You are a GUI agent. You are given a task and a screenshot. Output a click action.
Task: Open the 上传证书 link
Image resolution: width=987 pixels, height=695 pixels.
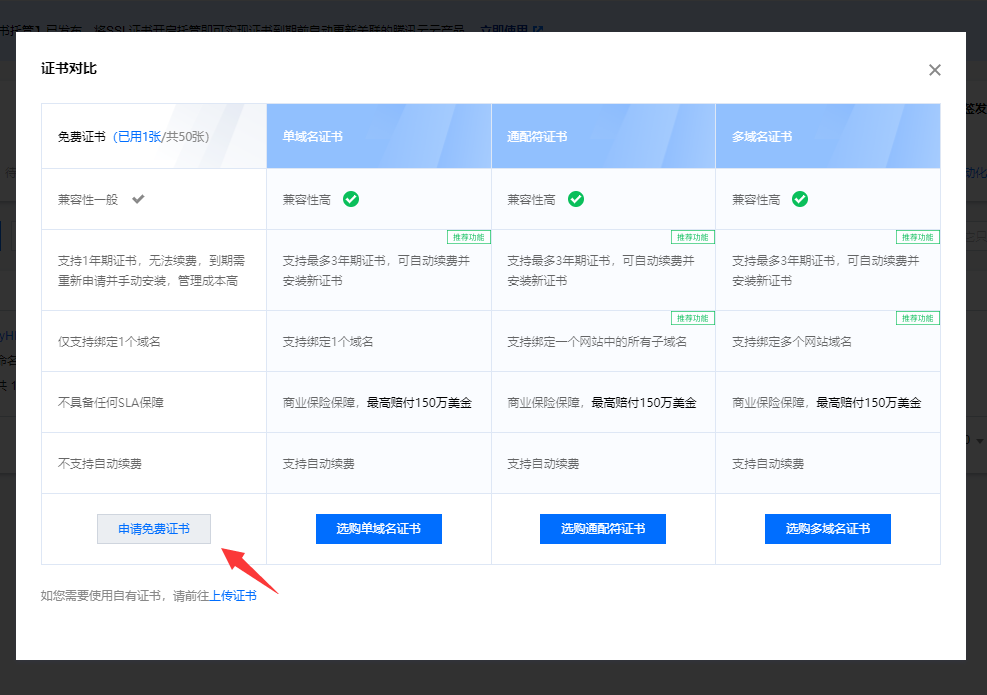[x=233, y=595]
